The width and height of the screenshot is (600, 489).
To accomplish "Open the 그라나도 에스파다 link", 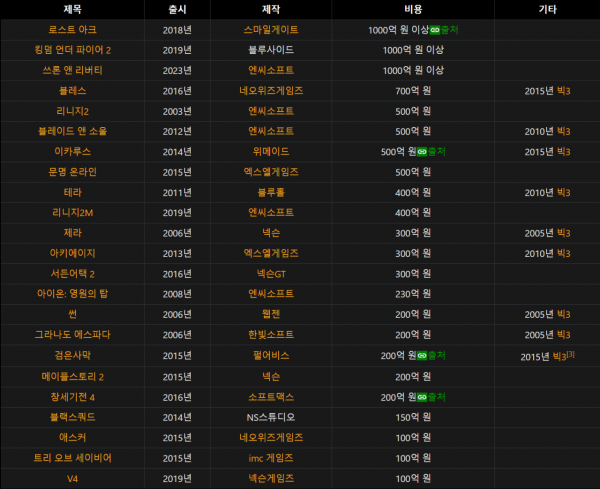I will point(72,335).
